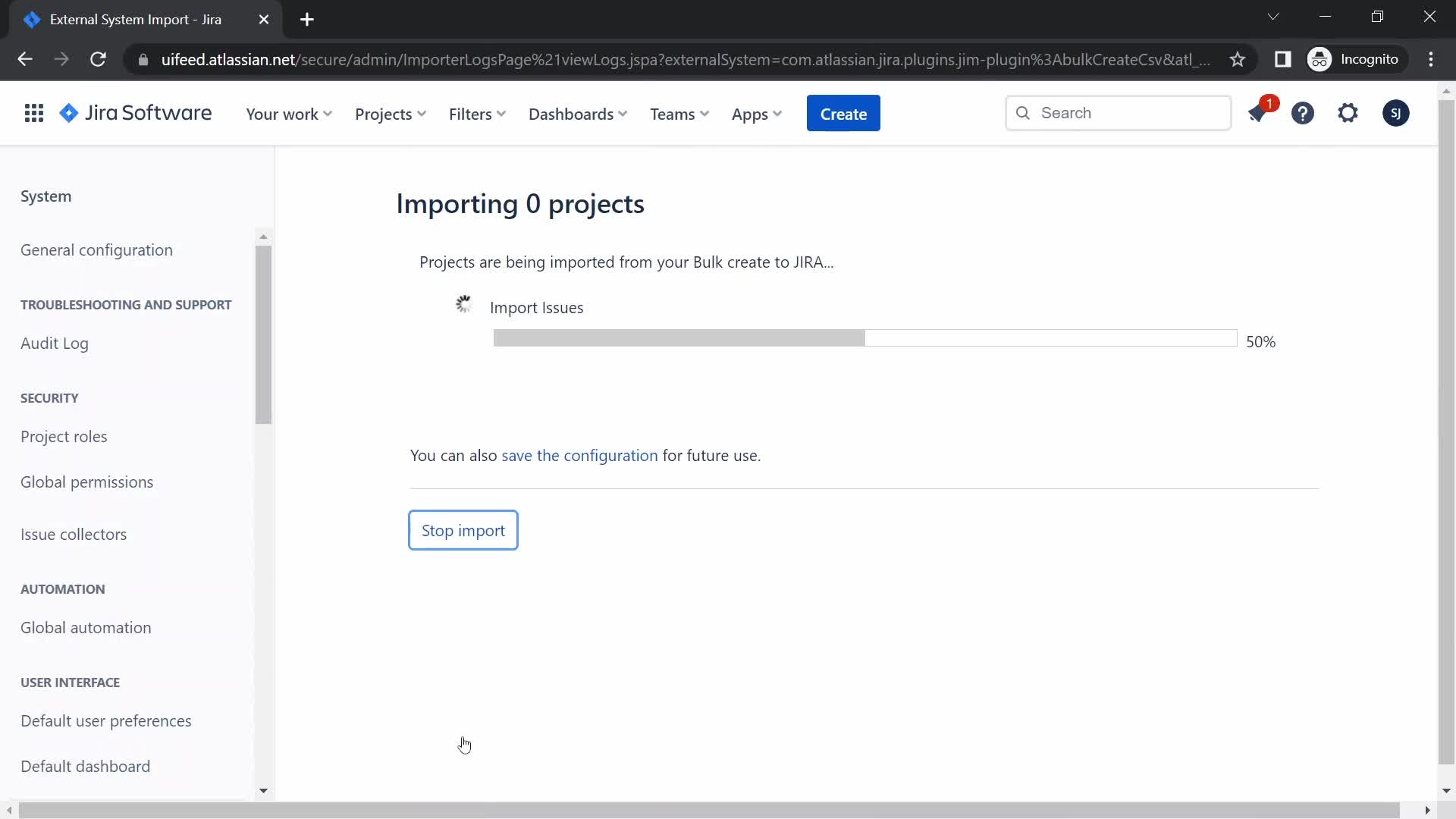Click the Project roles sidebar item
1456x819 pixels.
pos(63,436)
